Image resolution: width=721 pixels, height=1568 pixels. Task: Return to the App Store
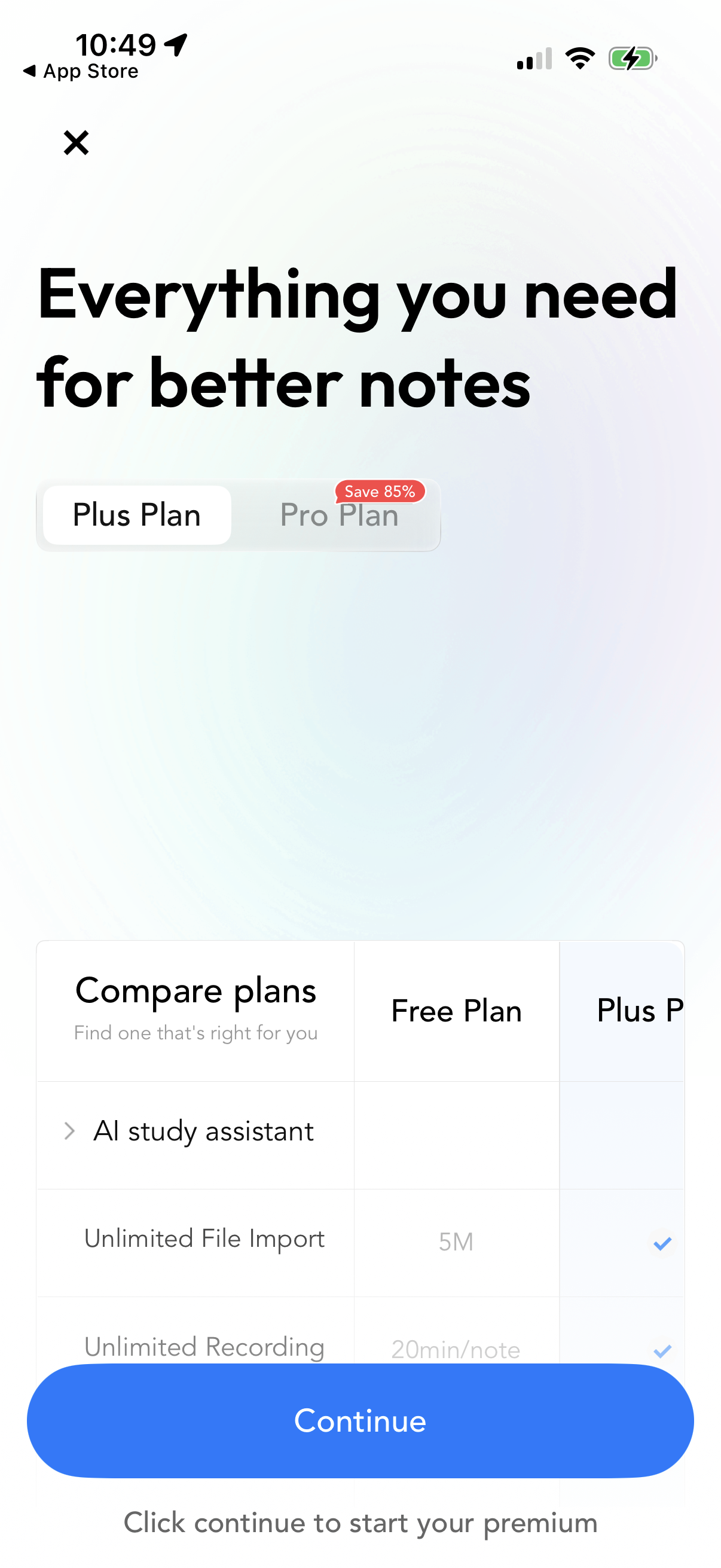81,71
